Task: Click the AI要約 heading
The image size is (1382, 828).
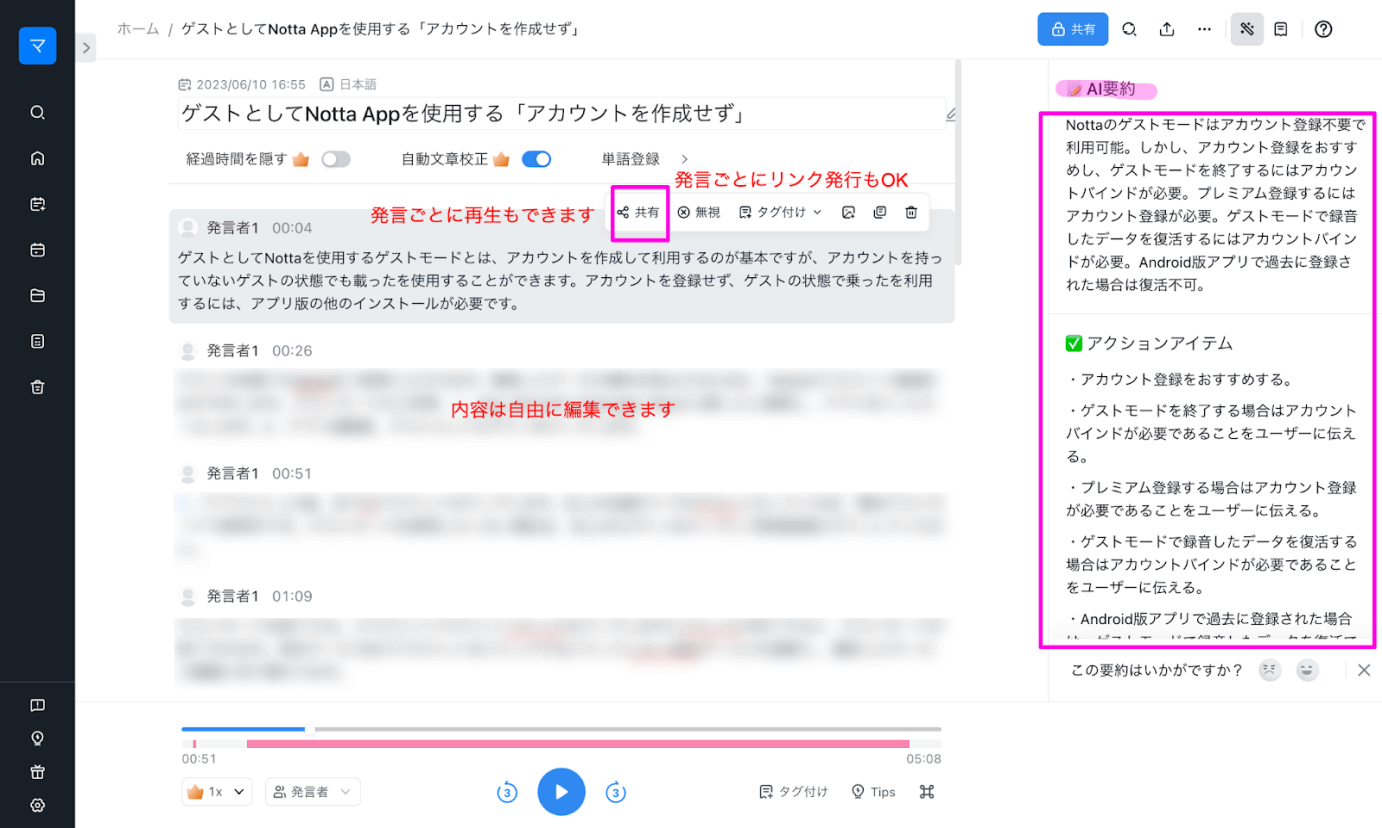Action: point(1101,90)
